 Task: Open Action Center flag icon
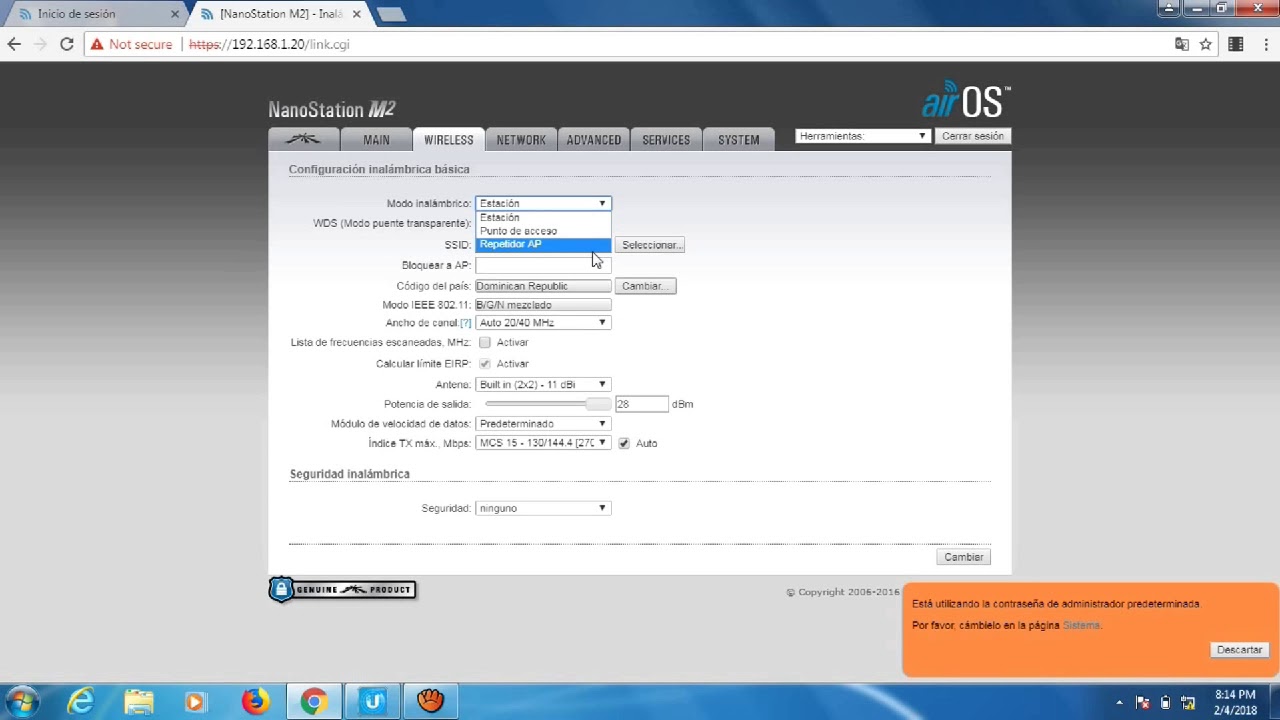(x=1143, y=703)
